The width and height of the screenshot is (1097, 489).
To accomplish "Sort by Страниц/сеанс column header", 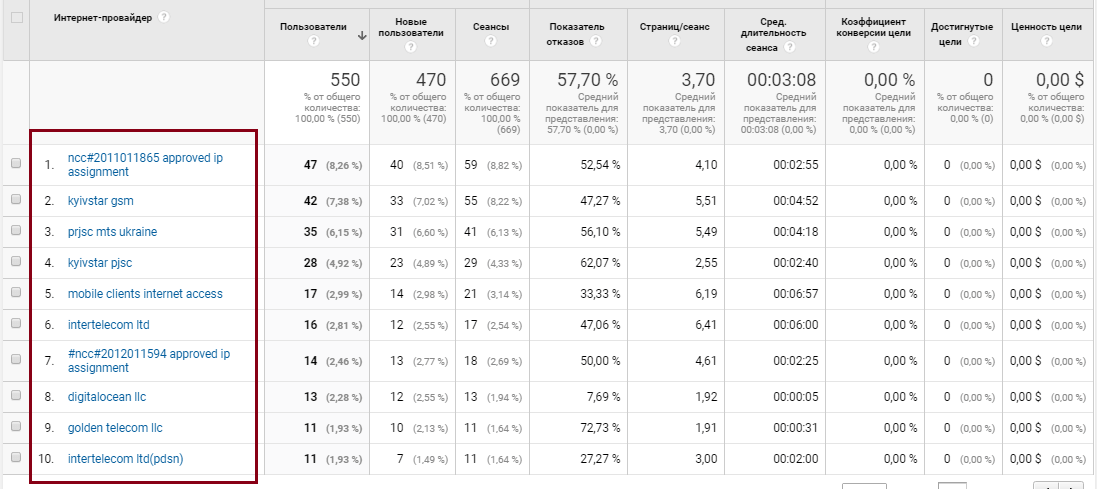I will (674, 27).
